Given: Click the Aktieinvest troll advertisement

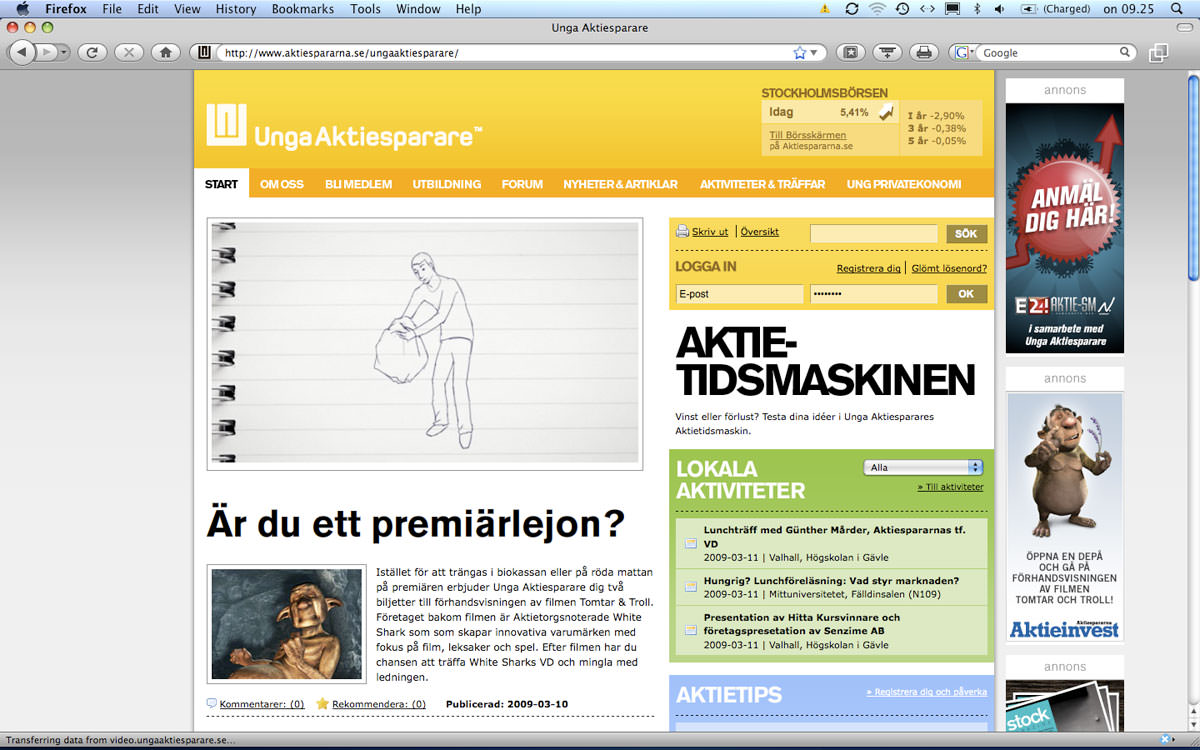Looking at the screenshot, I should (x=1065, y=517).
